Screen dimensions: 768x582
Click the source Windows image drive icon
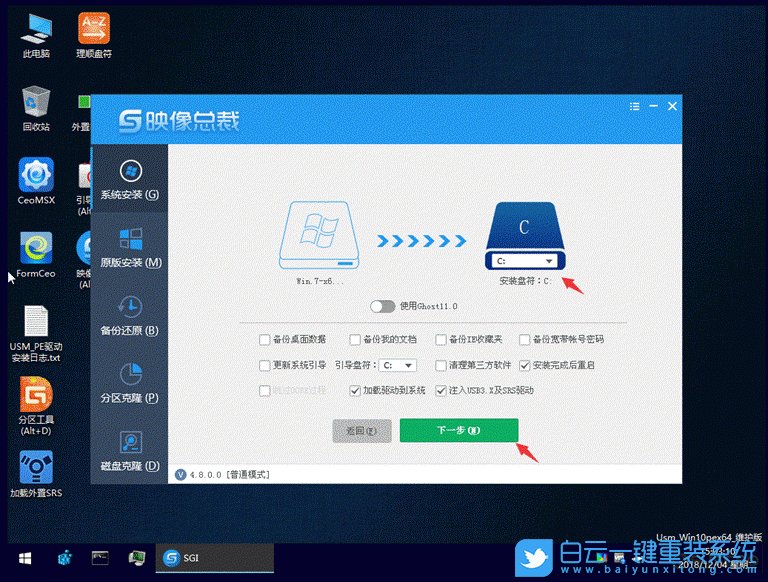point(319,235)
